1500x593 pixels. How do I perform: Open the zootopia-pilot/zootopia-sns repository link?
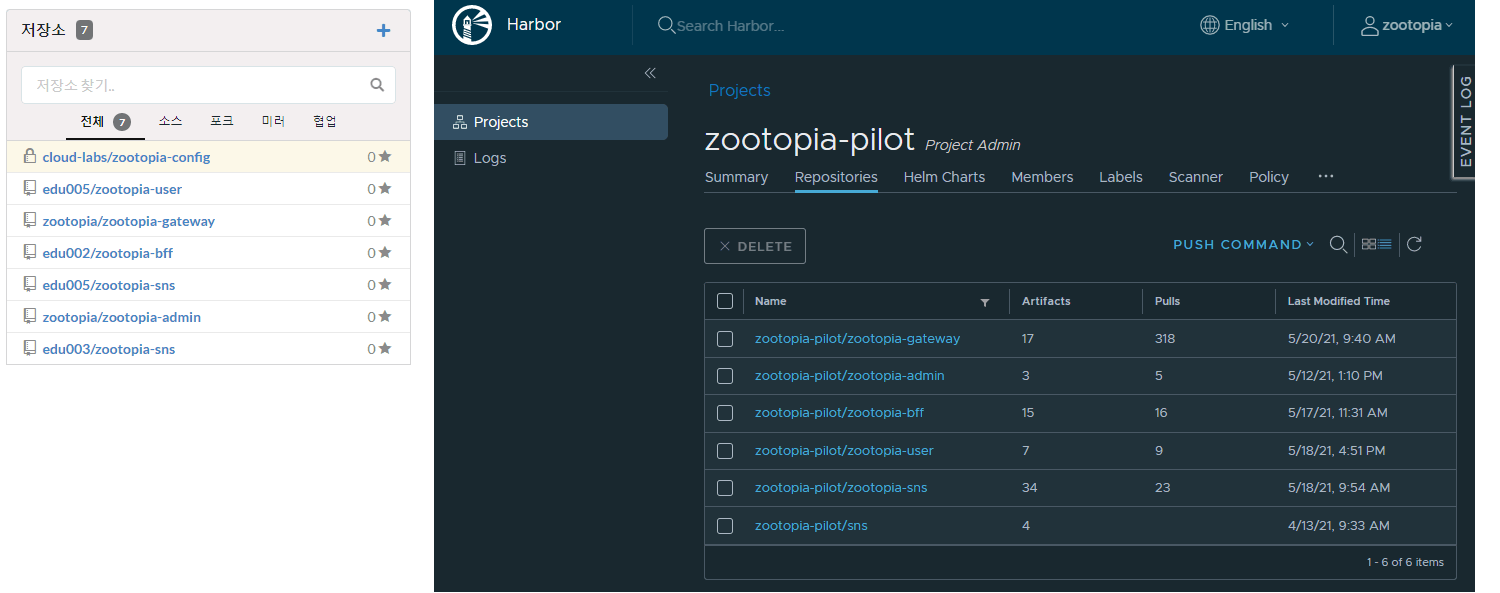pyautogui.click(x=839, y=487)
